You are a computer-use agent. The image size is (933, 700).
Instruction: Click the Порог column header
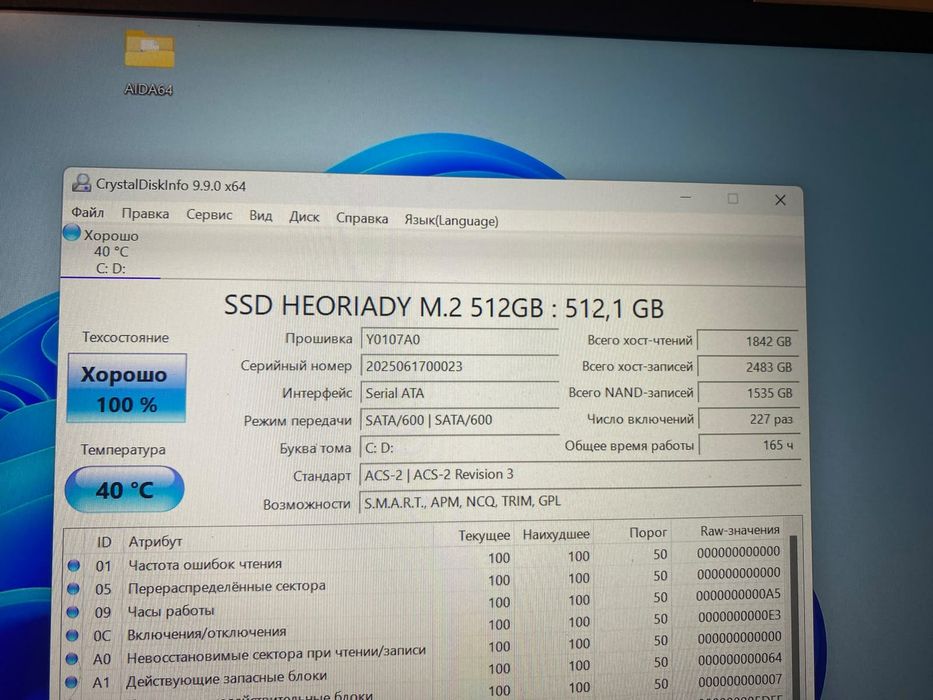tap(648, 533)
